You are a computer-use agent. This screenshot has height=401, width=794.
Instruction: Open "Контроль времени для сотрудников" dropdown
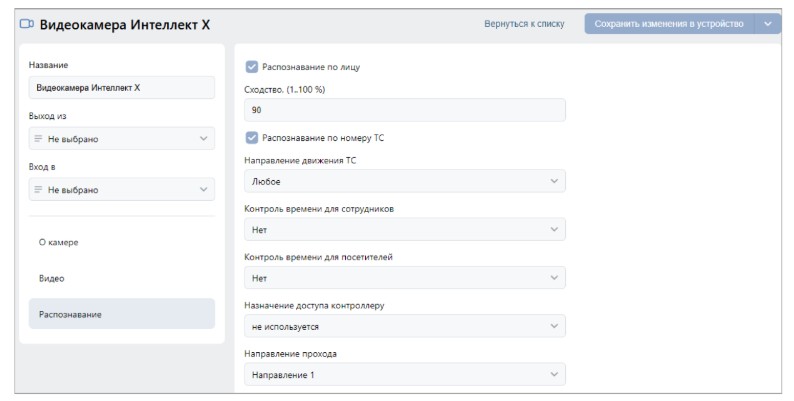[404, 230]
